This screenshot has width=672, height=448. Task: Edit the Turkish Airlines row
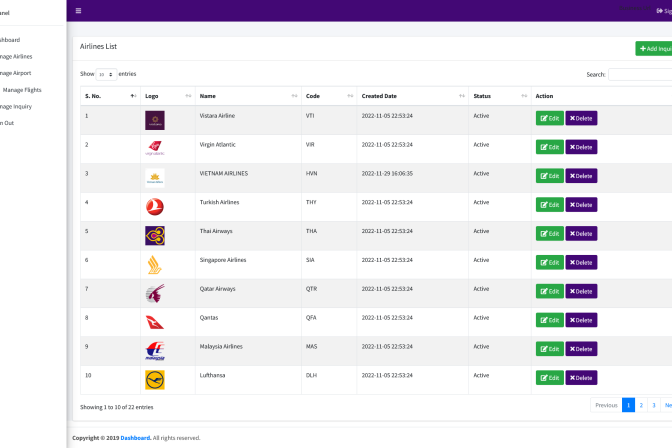(549, 204)
